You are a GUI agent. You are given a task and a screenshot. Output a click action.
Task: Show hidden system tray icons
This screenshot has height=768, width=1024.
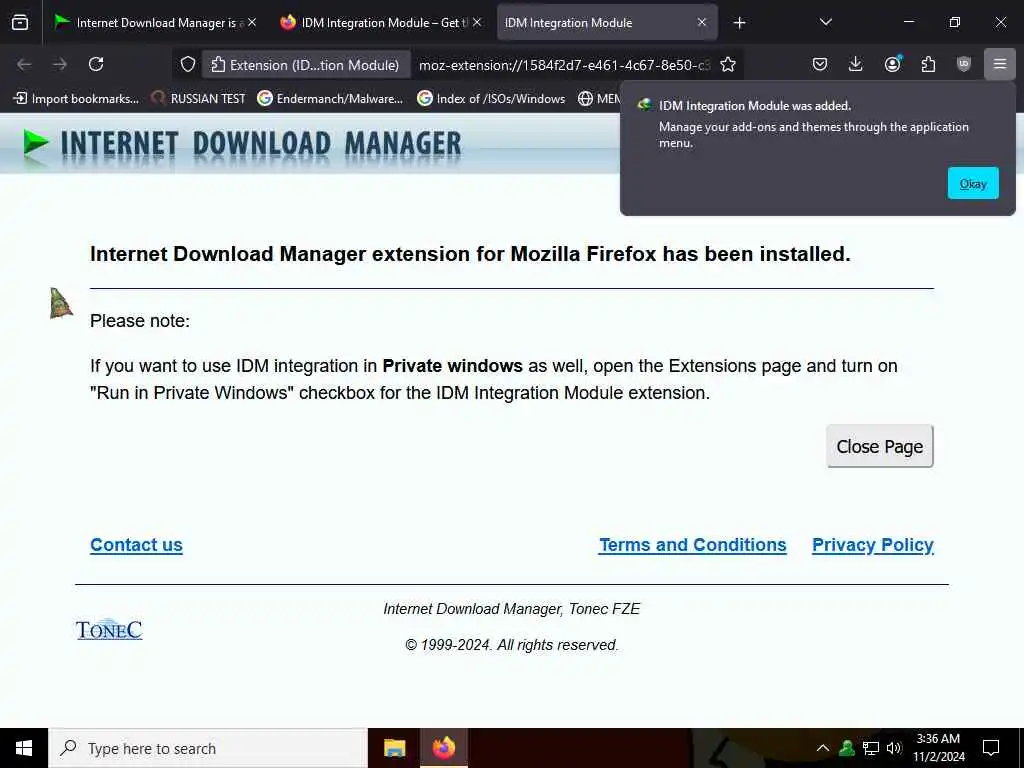[823, 748]
